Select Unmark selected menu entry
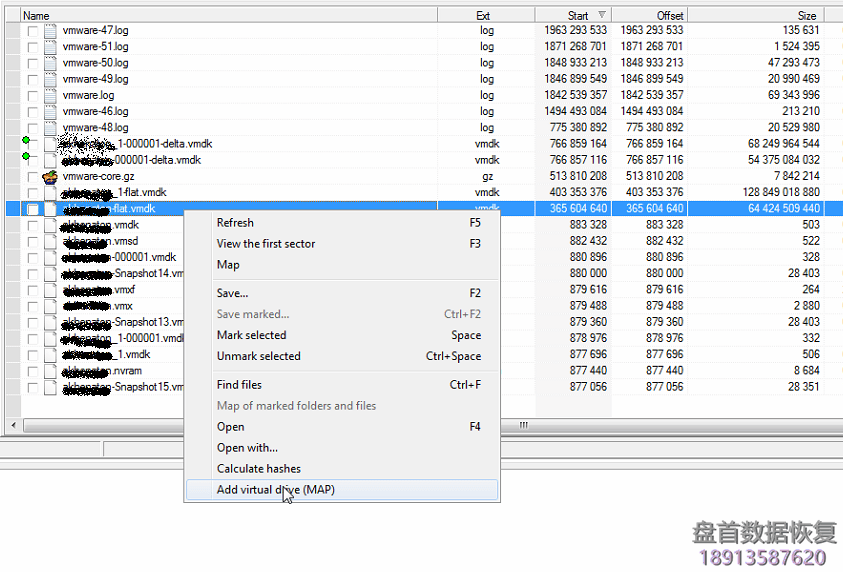The width and height of the screenshot is (843, 572). pos(342,356)
